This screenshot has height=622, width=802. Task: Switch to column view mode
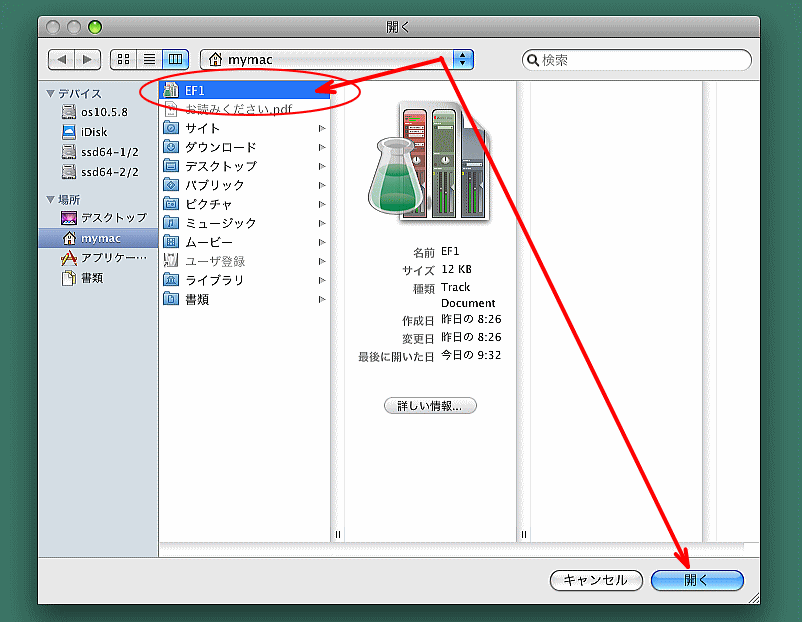(x=175, y=60)
